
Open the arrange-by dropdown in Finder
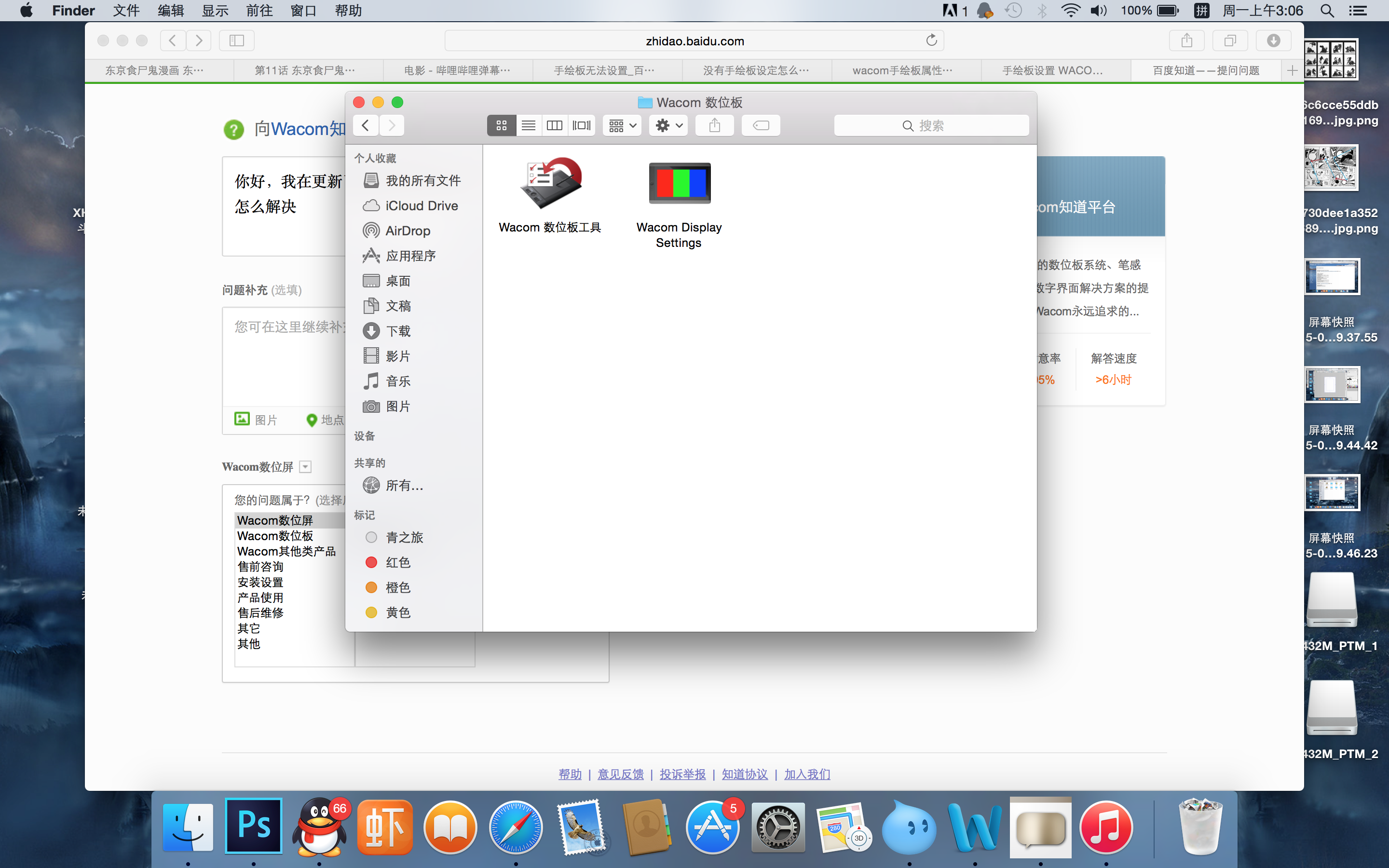pyautogui.click(x=622, y=125)
